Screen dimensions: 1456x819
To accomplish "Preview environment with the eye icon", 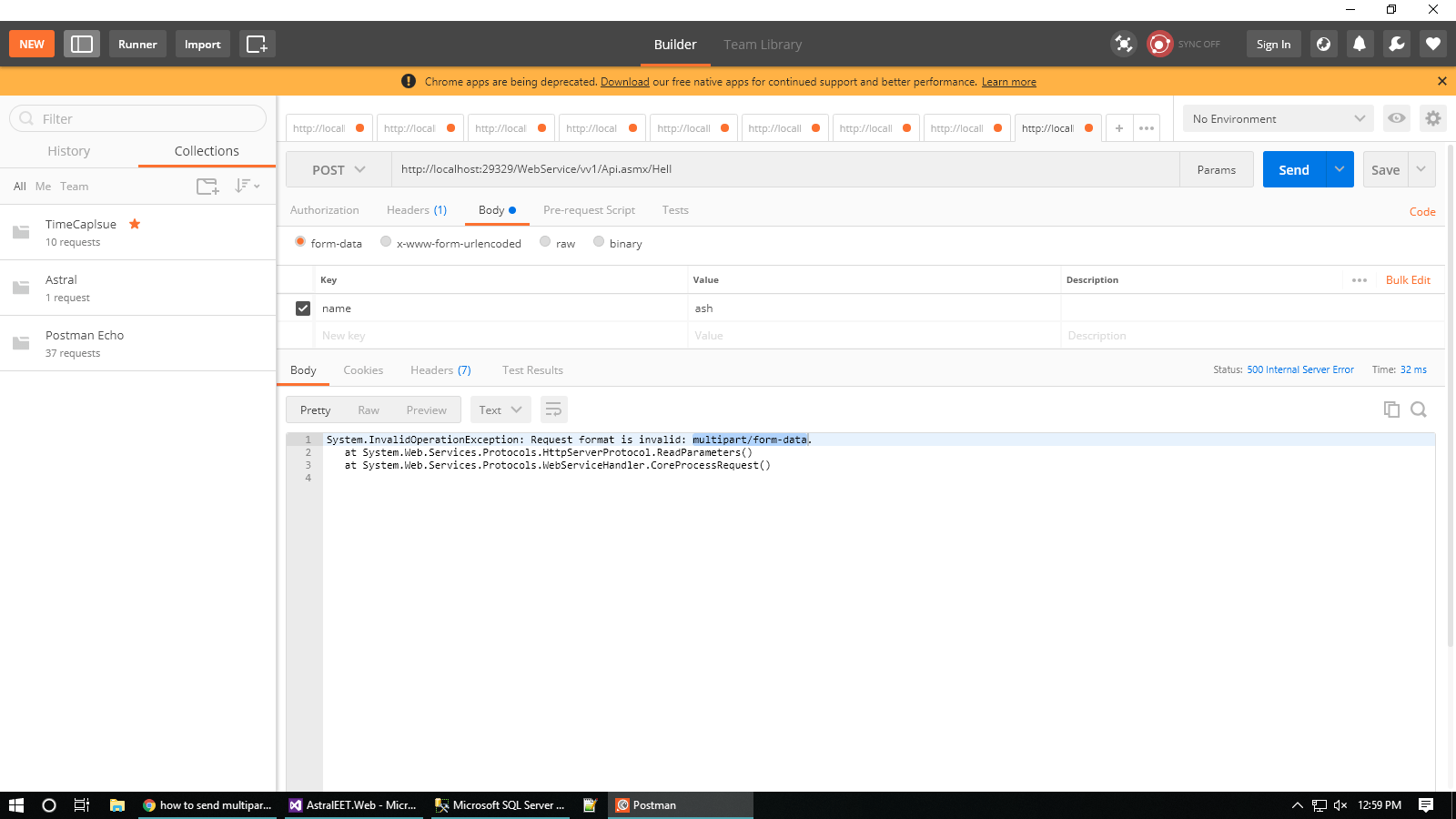I will (x=1396, y=118).
